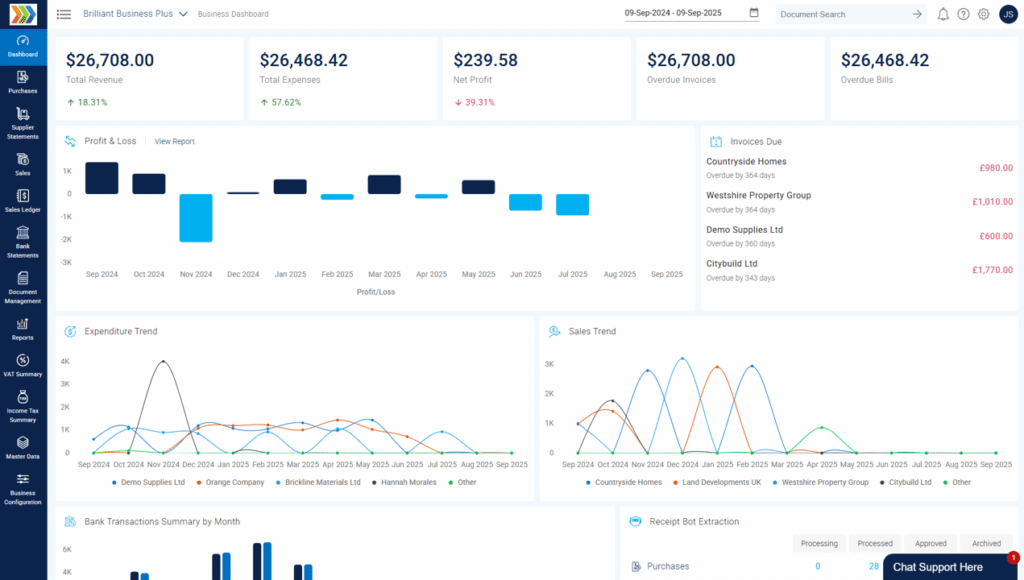Open Supplier Statements from sidebar
1024x580 pixels.
(23, 123)
